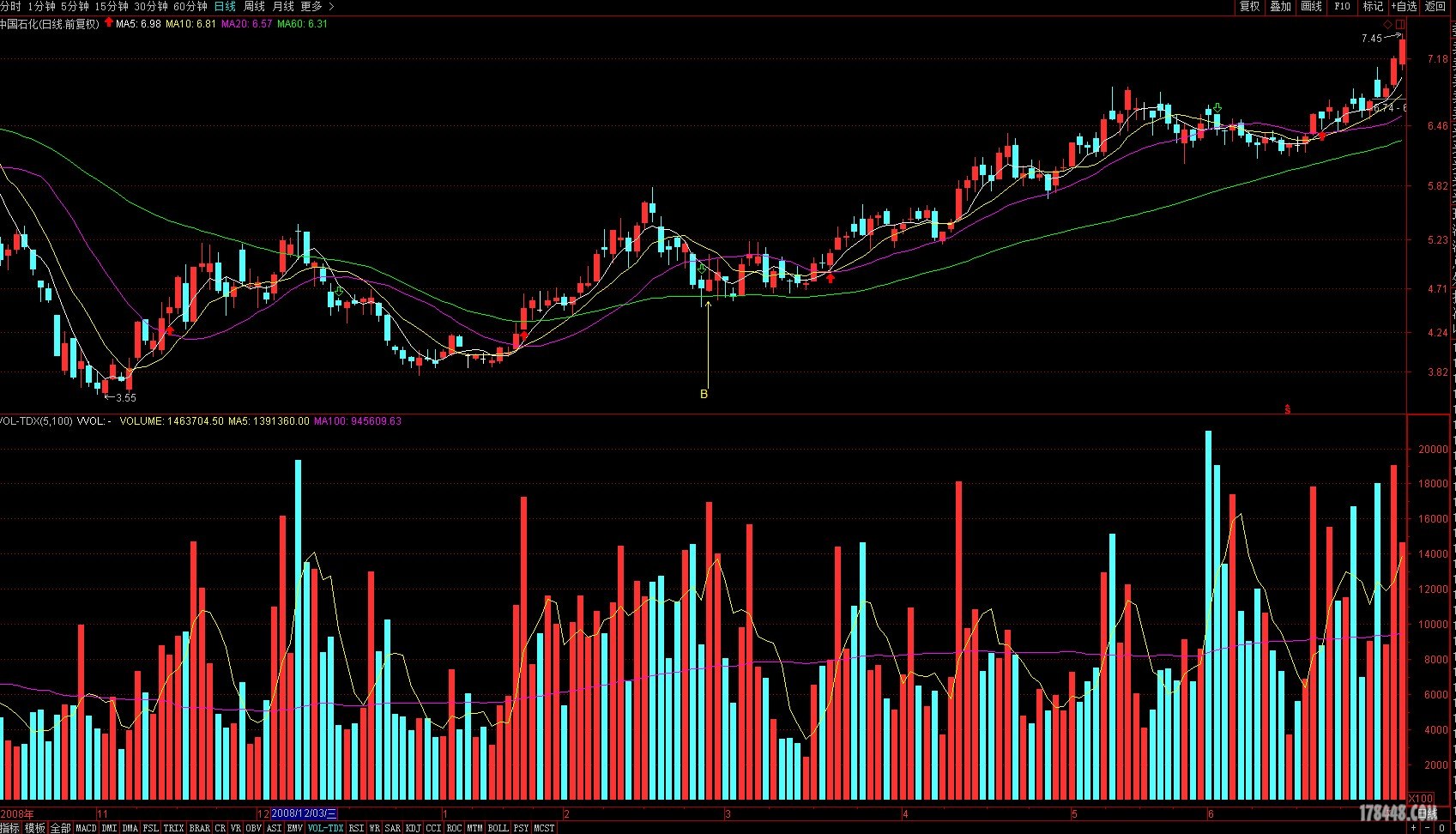Screen dimensions: 1456x834
Task: Open the 模板 templates tab
Action: pyautogui.click(x=35, y=828)
